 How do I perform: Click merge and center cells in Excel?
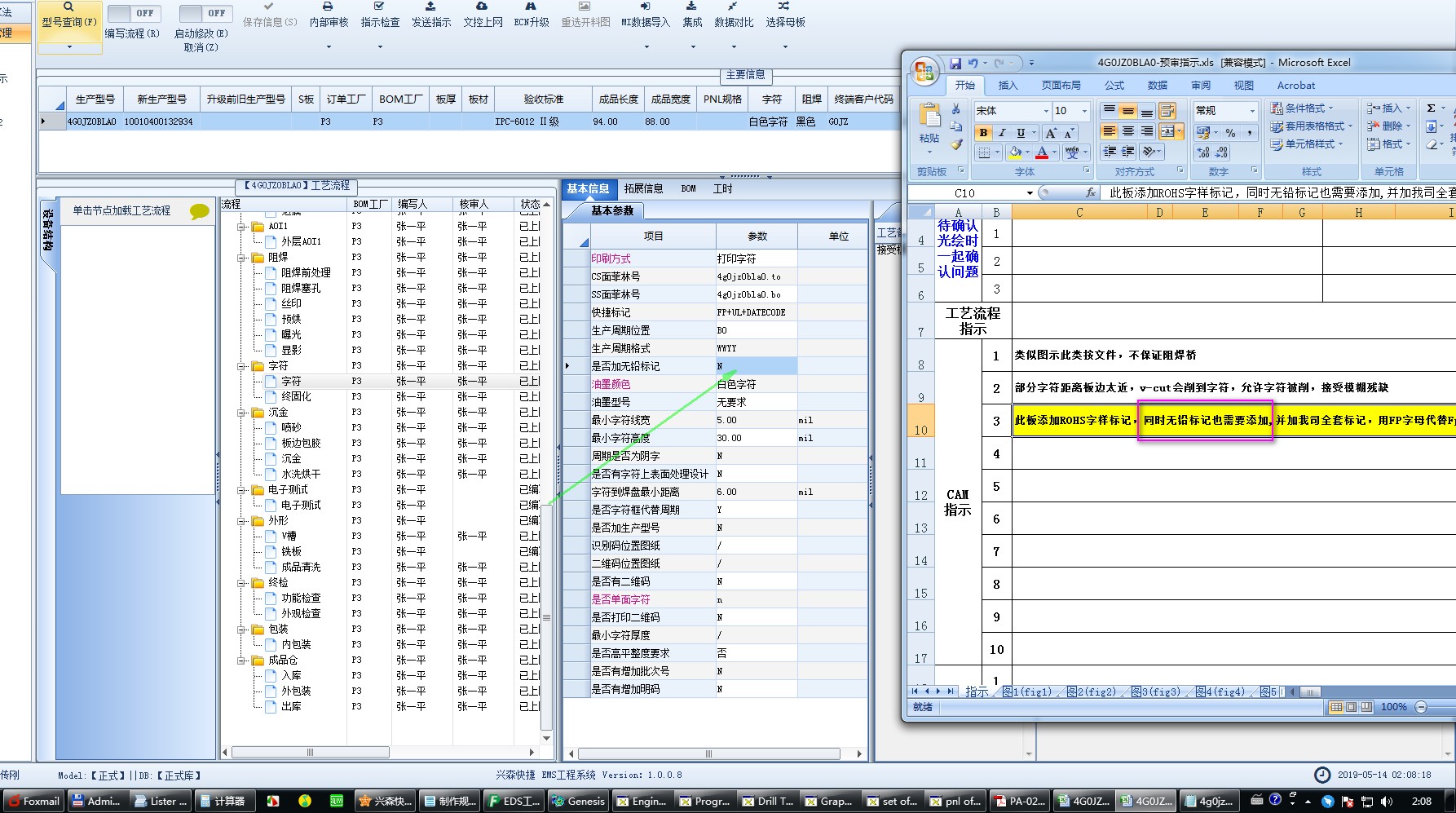point(1167,130)
